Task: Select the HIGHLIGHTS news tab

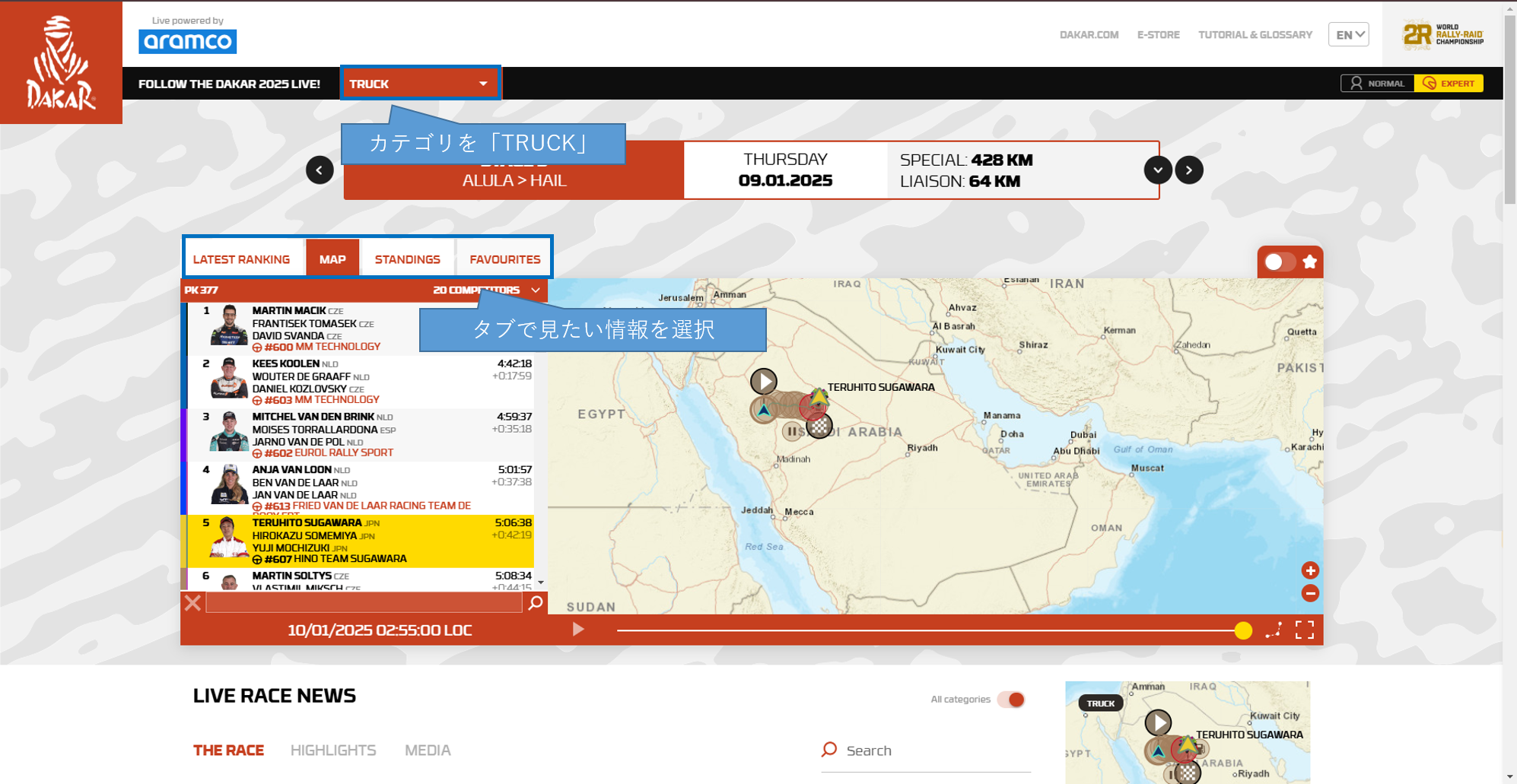Action: (x=333, y=751)
